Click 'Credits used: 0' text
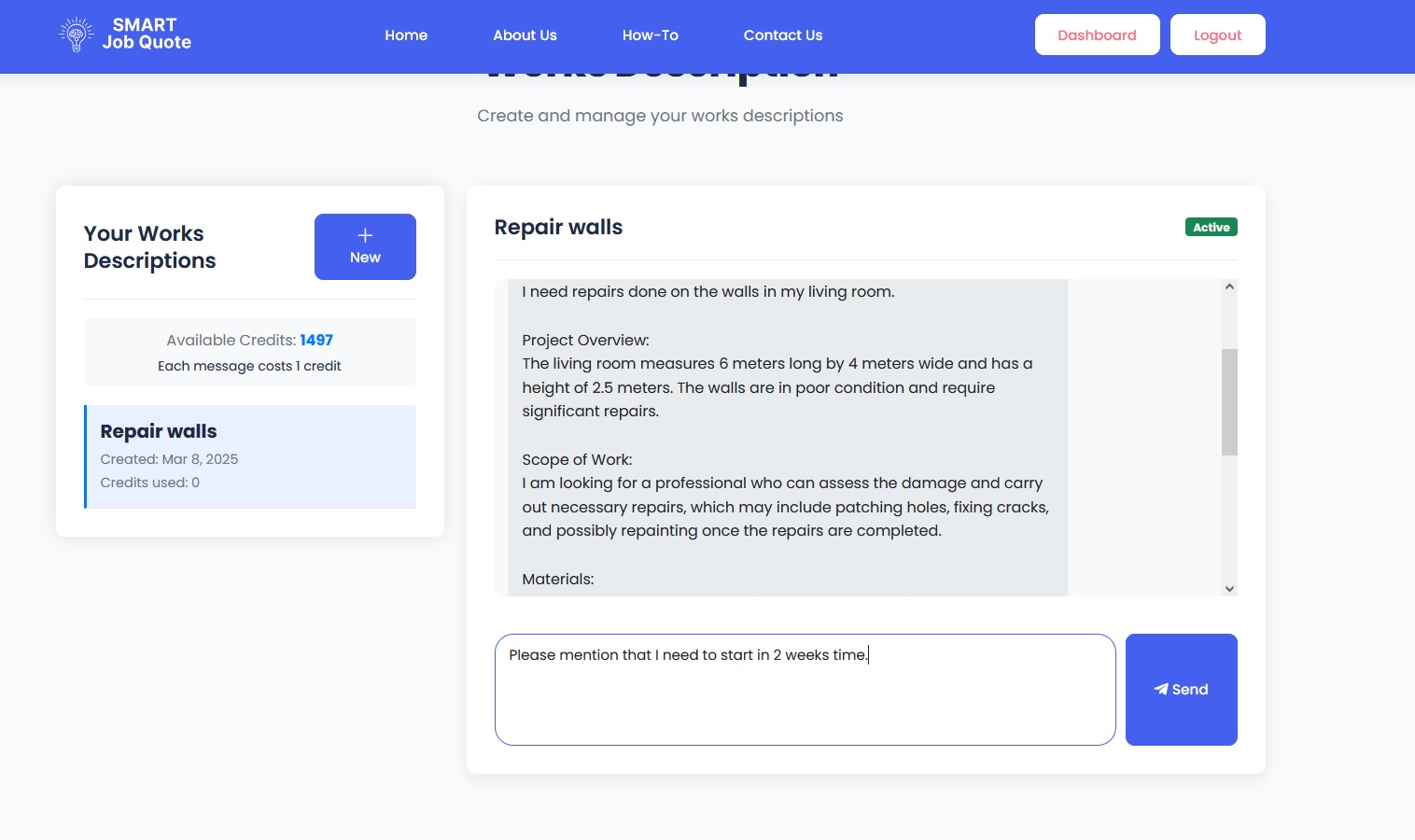Image resolution: width=1415 pixels, height=840 pixels. pyautogui.click(x=149, y=483)
